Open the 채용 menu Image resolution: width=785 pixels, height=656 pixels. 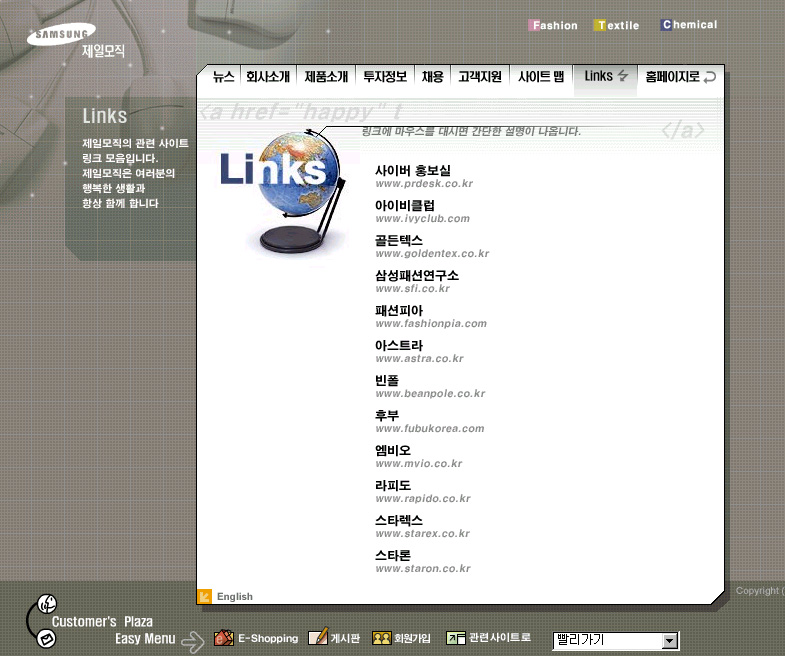click(433, 77)
